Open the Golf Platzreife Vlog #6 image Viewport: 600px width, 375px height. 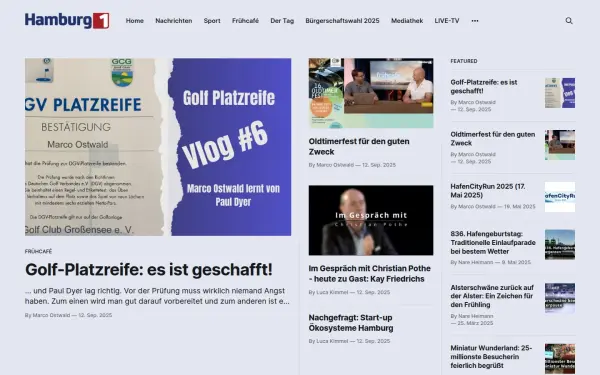[x=158, y=147]
